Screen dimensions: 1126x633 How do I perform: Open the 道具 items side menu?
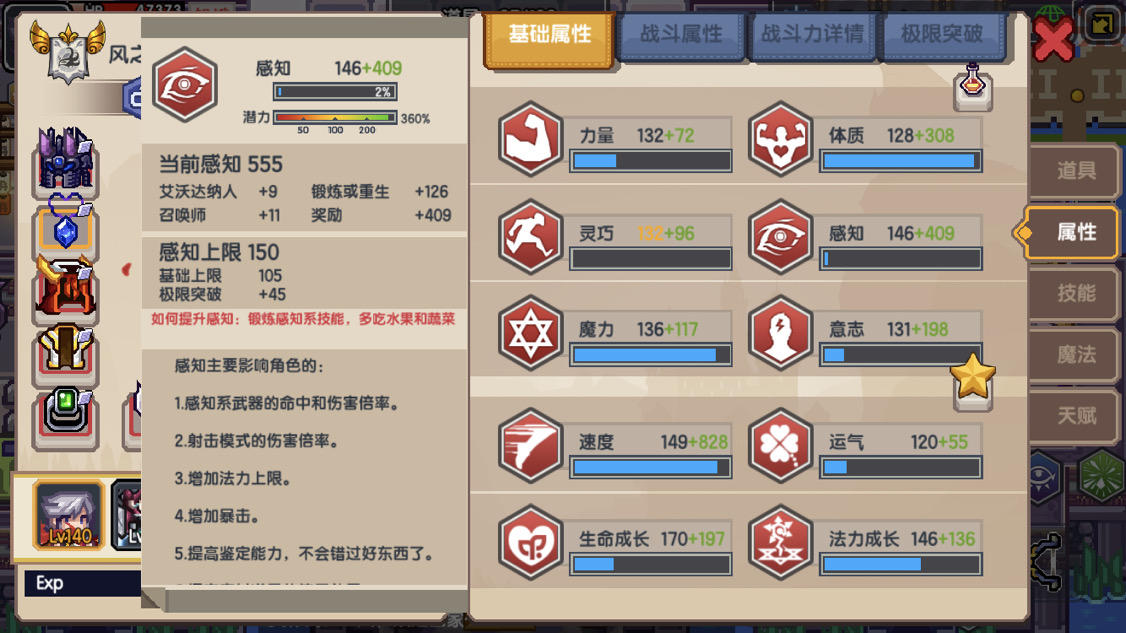click(1075, 171)
